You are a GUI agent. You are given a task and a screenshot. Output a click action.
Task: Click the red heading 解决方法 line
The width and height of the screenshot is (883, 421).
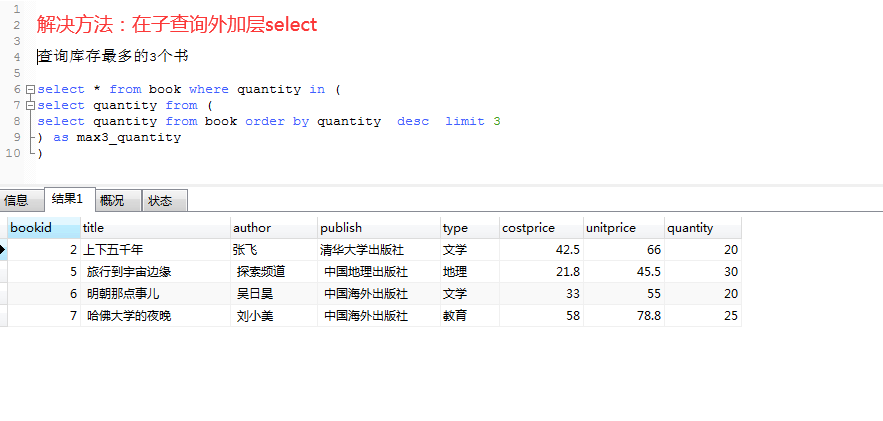(x=177, y=25)
